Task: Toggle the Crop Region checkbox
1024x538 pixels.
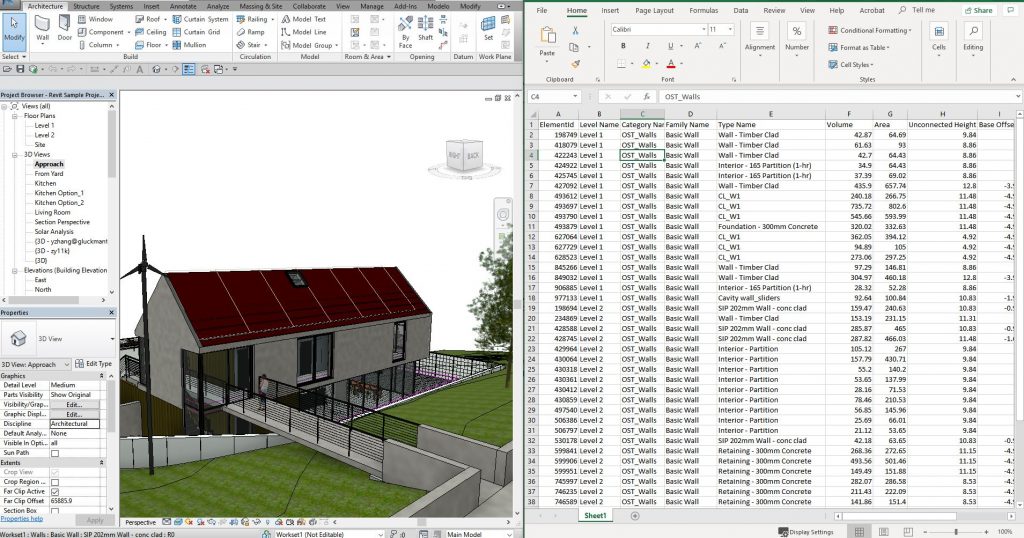Action: click(55, 482)
